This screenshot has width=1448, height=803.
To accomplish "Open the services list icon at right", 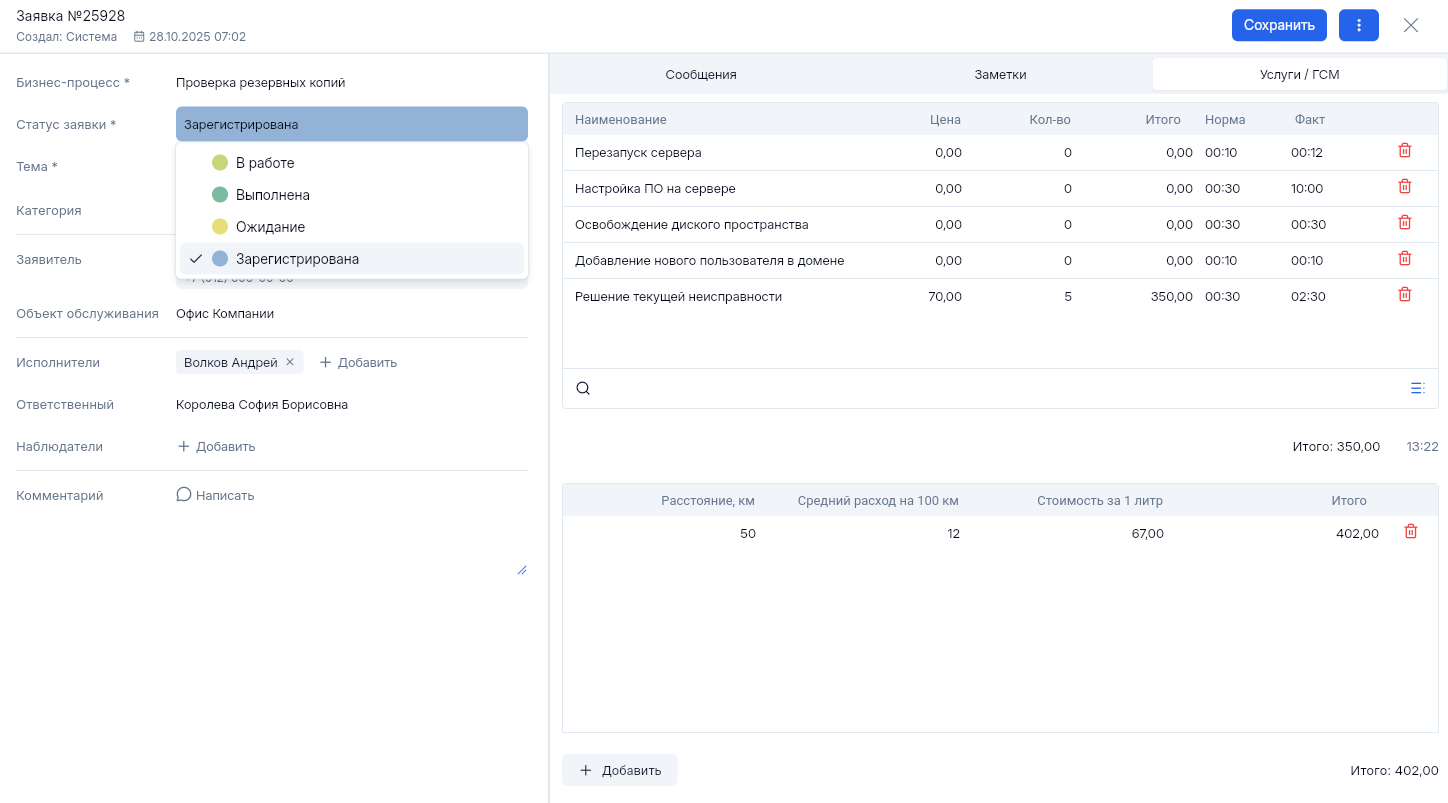I will point(1417,389).
